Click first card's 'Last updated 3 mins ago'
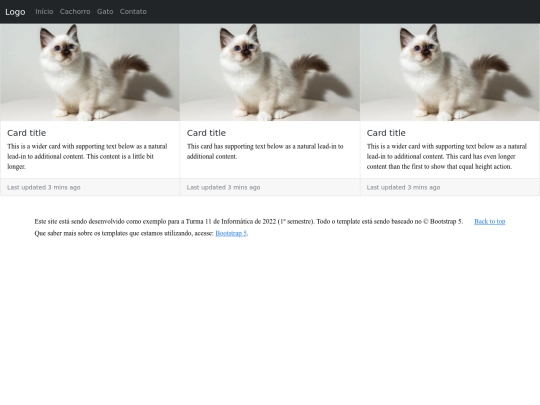 click(44, 187)
